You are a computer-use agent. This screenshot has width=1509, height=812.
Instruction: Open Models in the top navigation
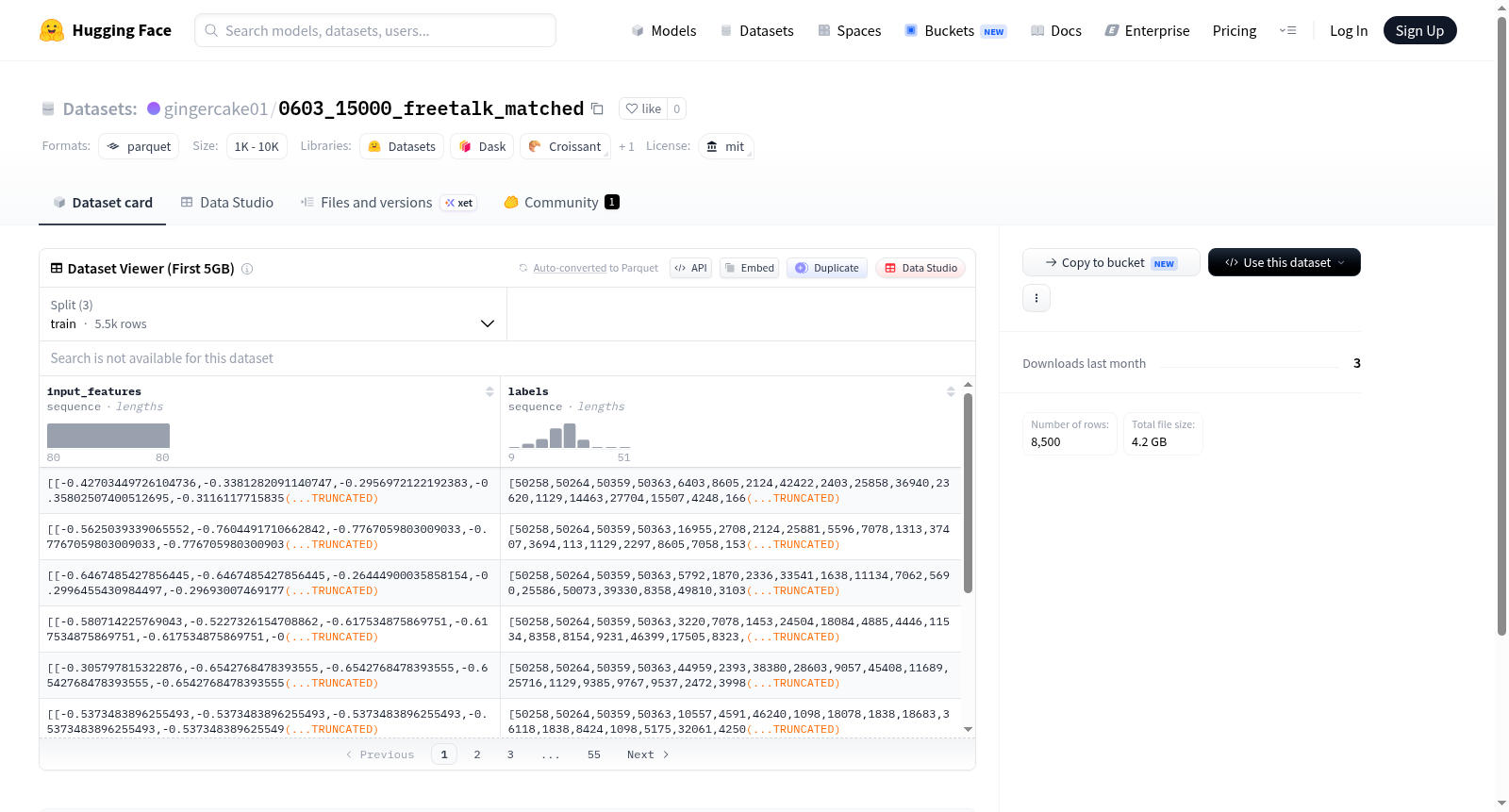click(664, 31)
